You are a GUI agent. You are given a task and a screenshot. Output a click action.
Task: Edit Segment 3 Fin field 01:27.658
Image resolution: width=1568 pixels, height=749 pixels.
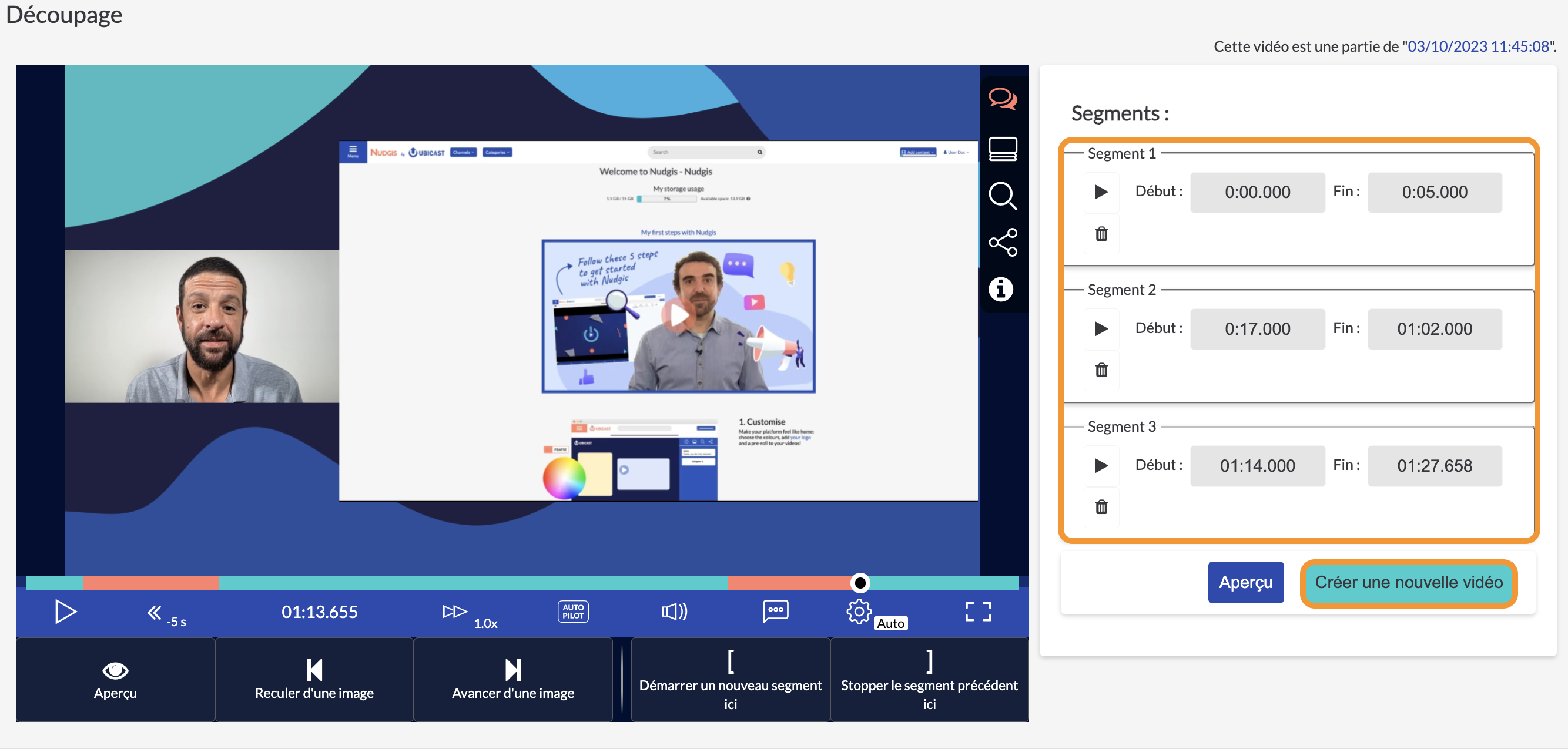click(x=1435, y=466)
